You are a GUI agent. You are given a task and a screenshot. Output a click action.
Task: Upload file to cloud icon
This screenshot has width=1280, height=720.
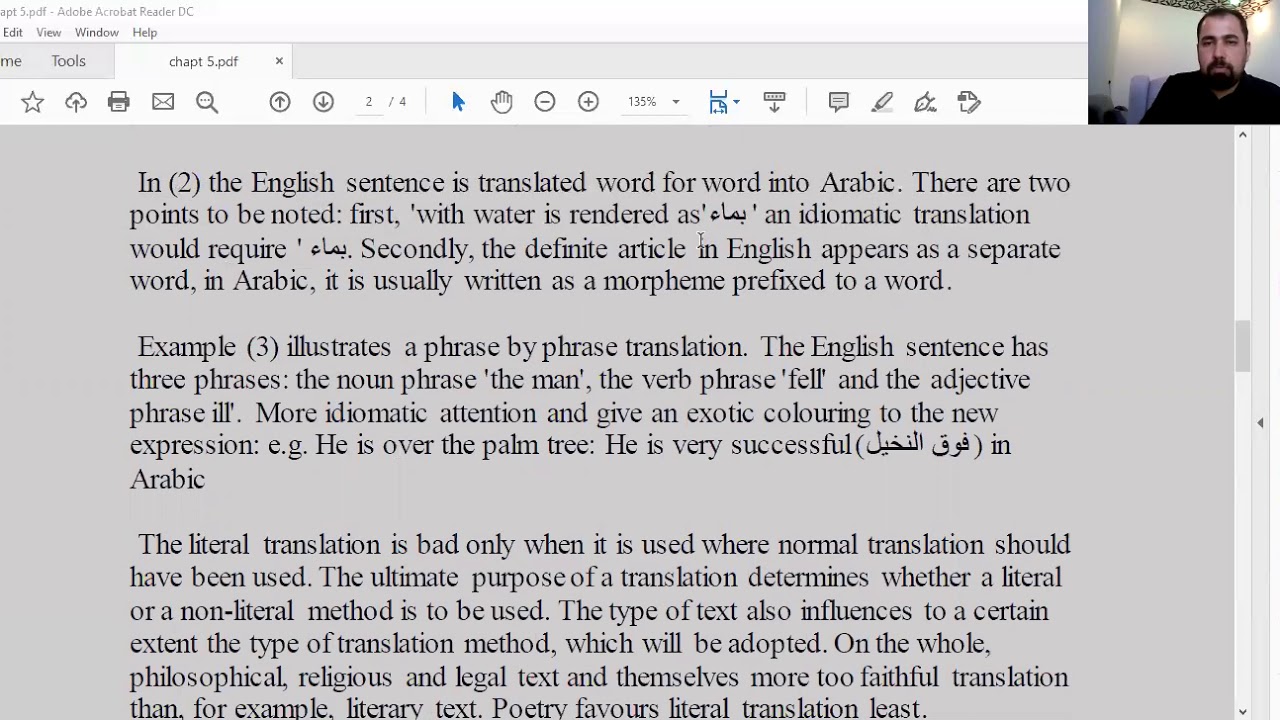(x=76, y=102)
